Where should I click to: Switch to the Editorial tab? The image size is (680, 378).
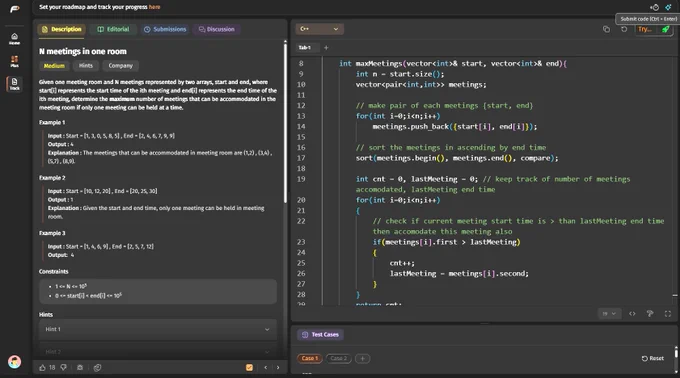click(x=113, y=29)
